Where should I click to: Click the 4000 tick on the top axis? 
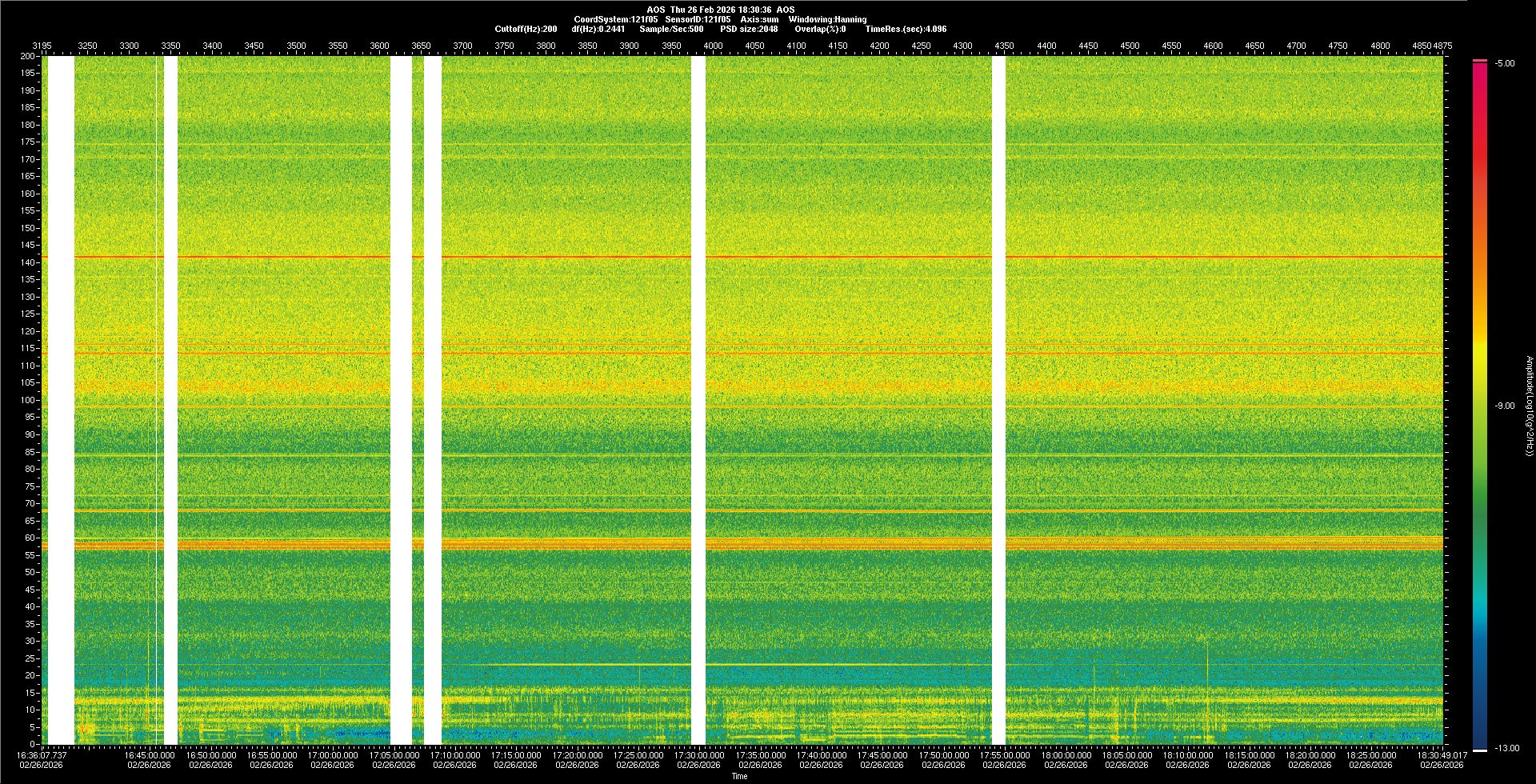point(712,46)
